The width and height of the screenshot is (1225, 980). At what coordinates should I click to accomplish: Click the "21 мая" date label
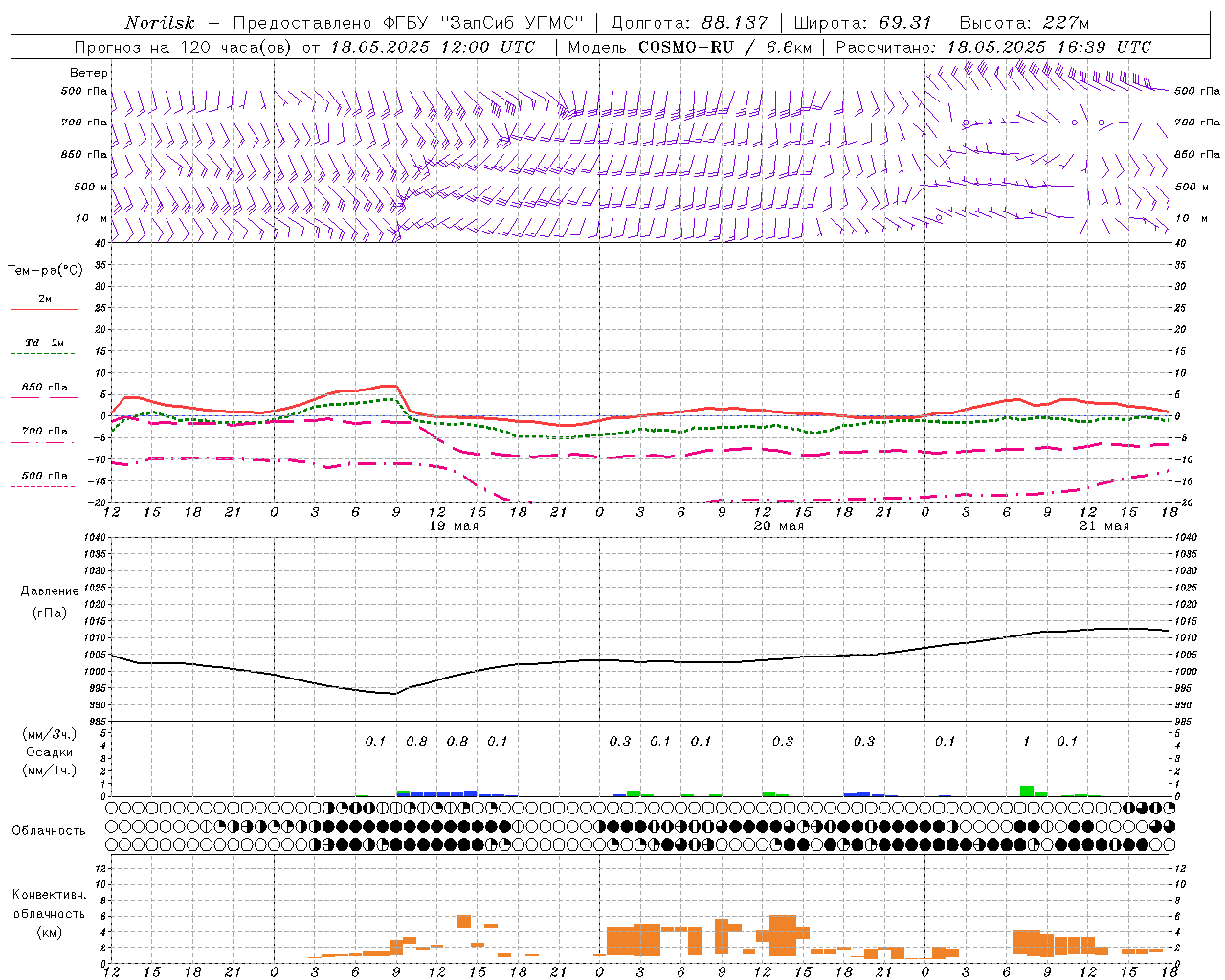(x=1104, y=526)
